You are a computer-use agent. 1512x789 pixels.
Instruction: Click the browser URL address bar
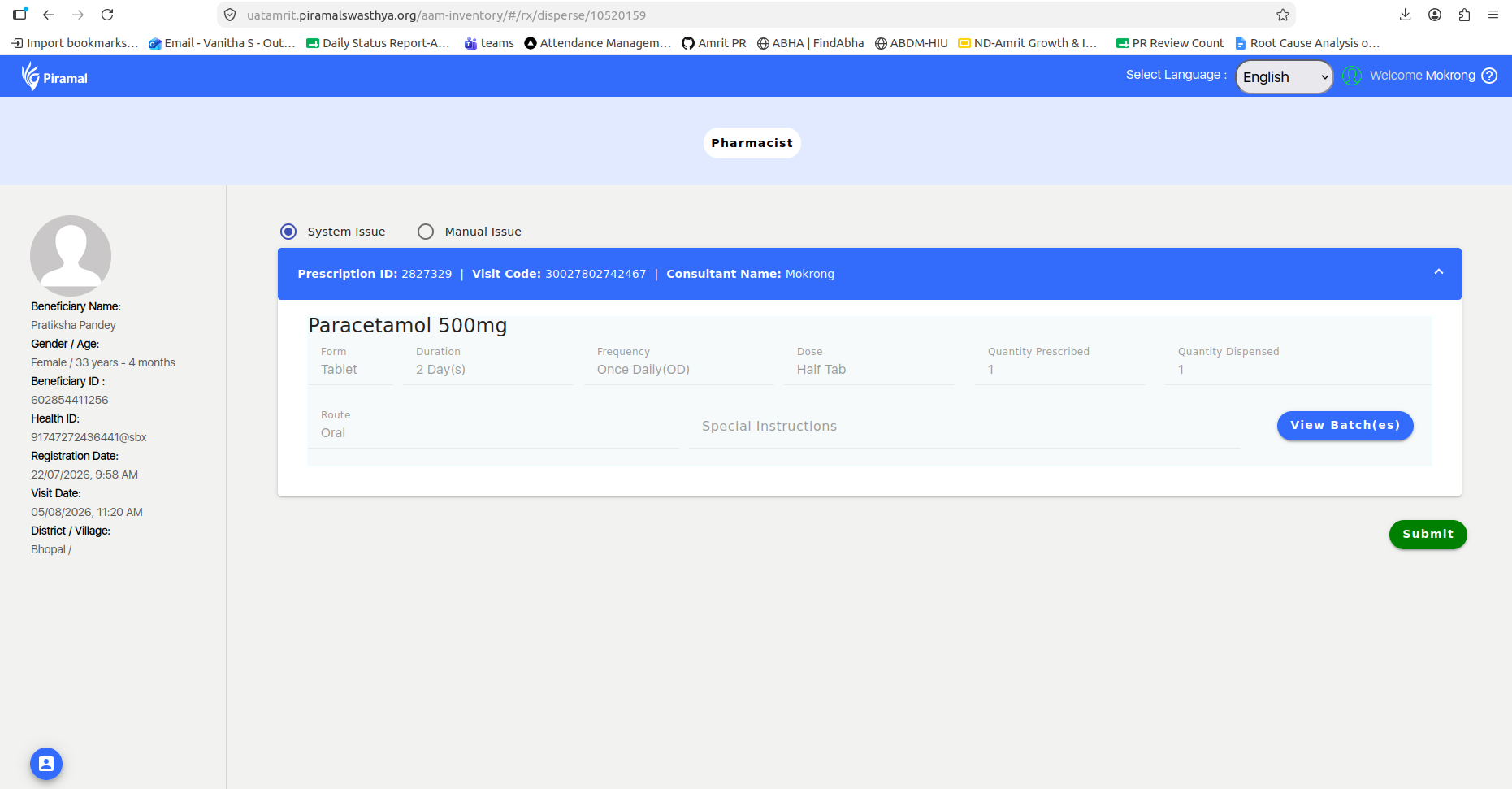756,15
